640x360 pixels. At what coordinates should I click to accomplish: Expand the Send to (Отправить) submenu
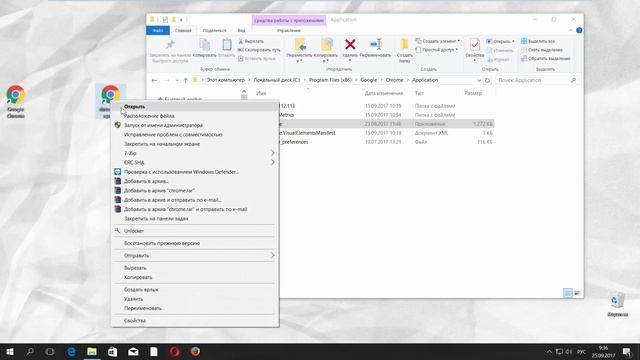(195, 256)
